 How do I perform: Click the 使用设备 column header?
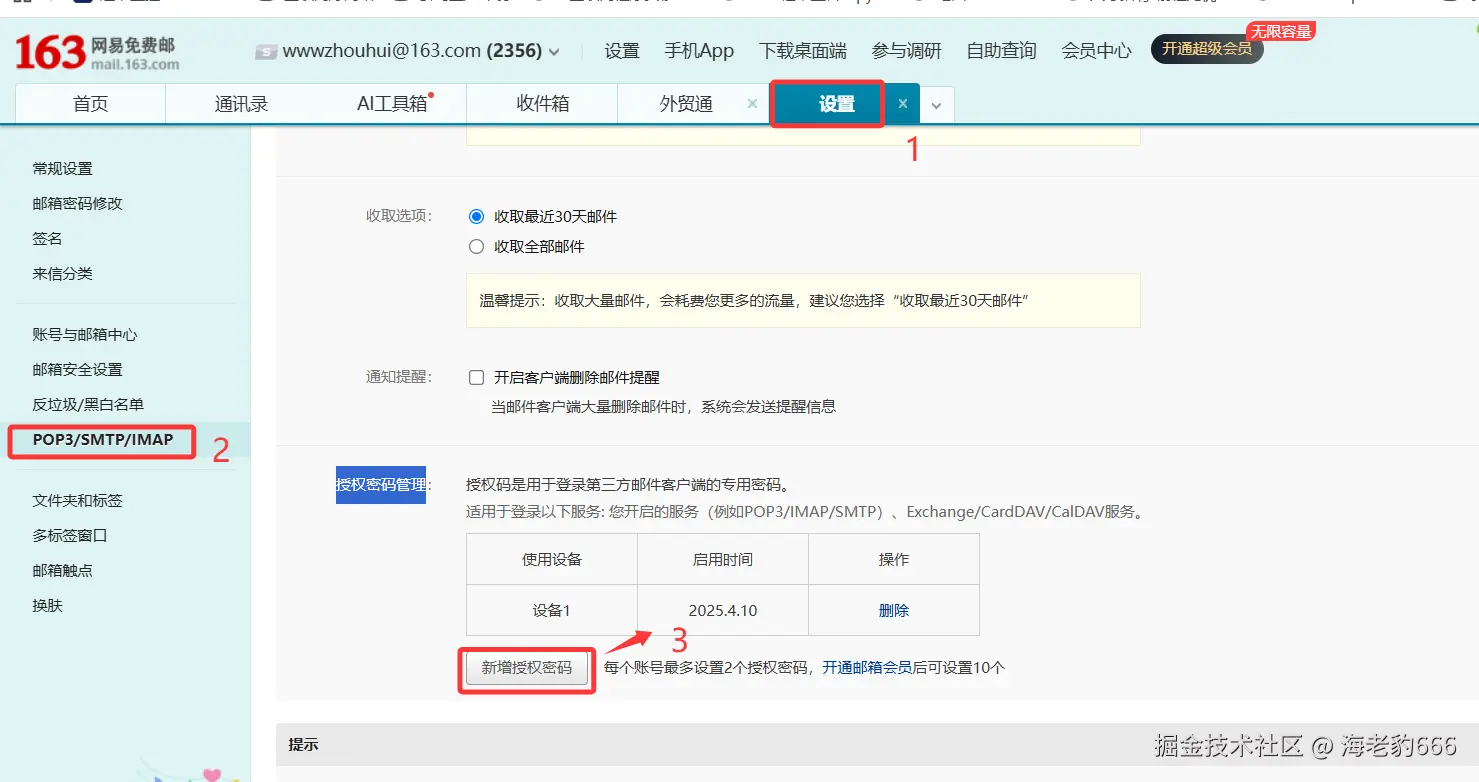552,559
